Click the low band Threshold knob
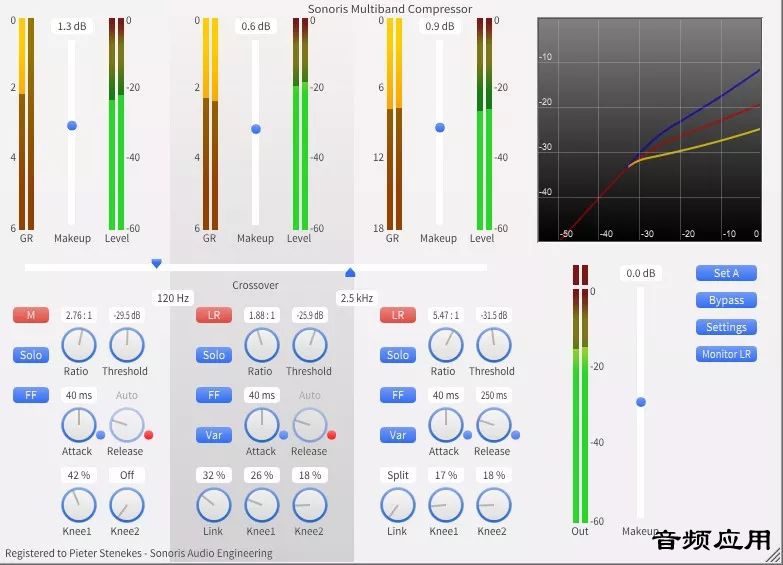Viewport: 783px width, 565px height. 127,345
